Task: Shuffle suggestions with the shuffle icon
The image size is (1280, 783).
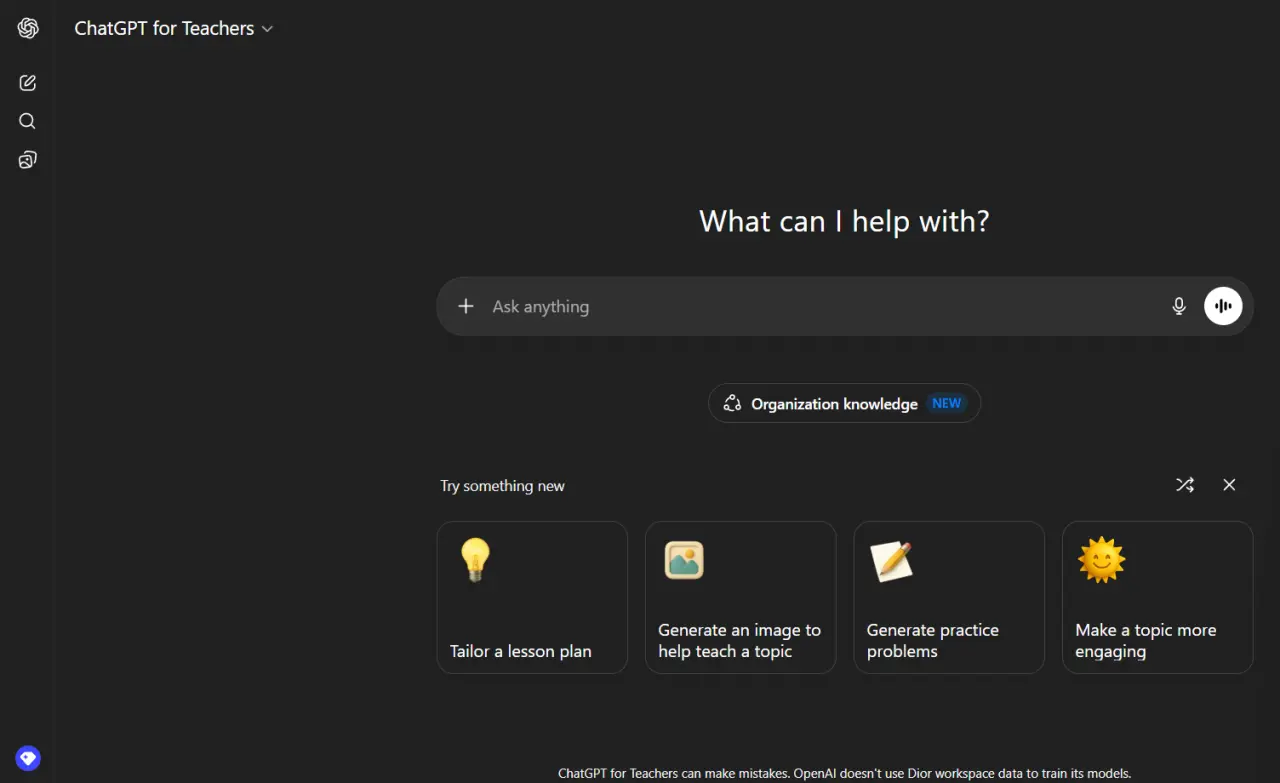Action: click(1185, 485)
